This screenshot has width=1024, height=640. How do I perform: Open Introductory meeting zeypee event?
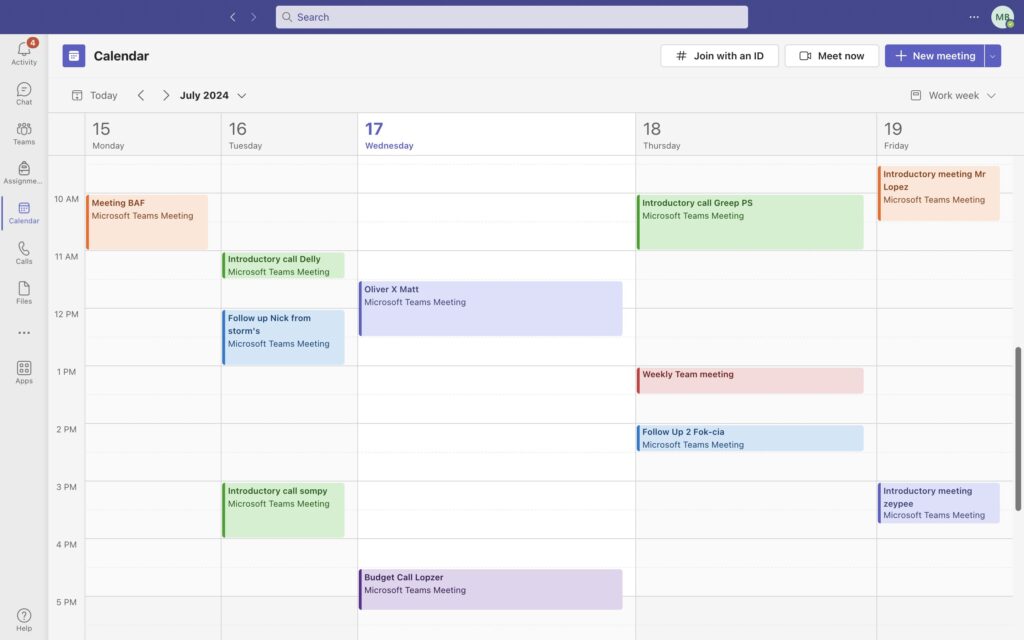coord(938,503)
